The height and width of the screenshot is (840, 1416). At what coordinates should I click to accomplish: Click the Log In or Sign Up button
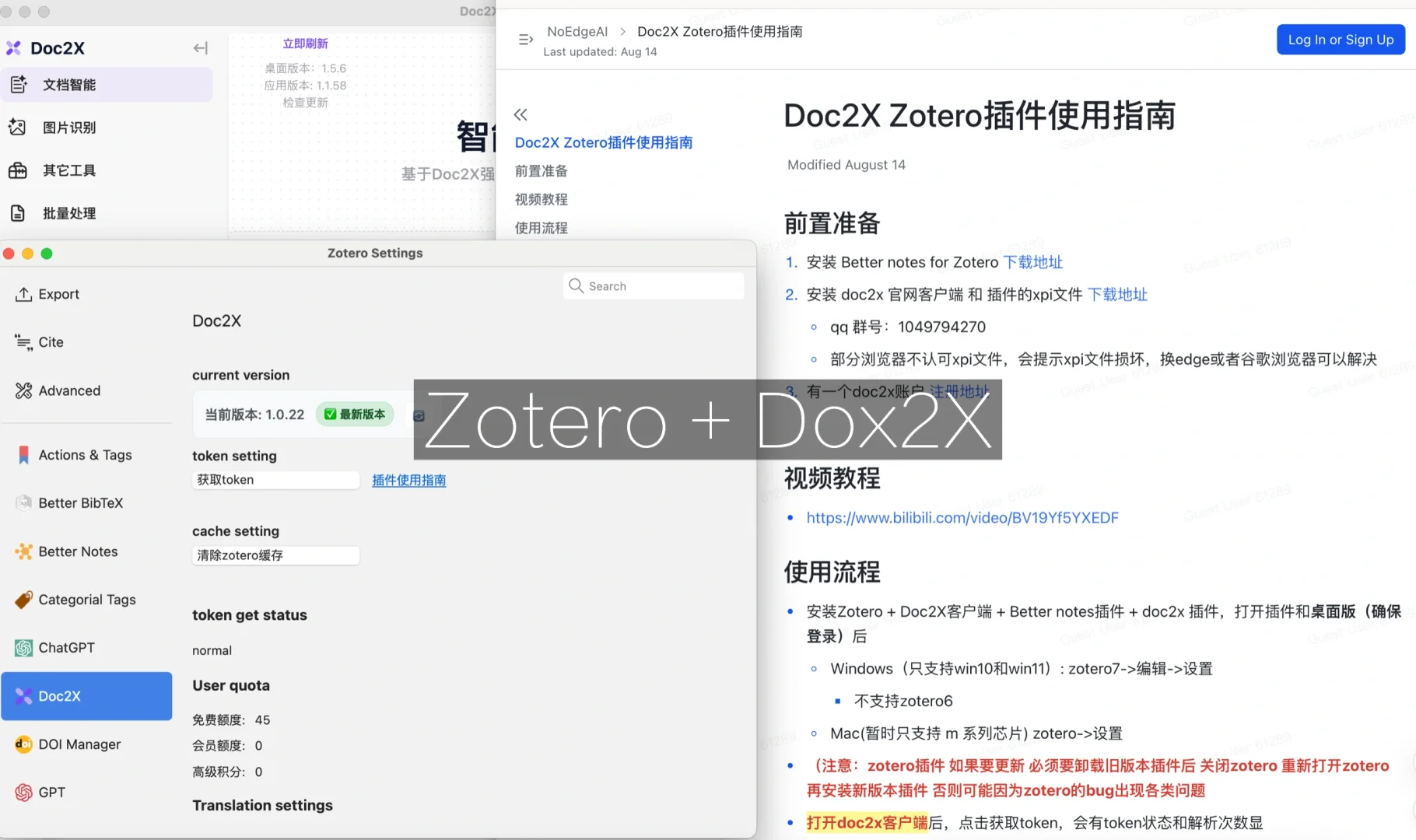(x=1340, y=40)
